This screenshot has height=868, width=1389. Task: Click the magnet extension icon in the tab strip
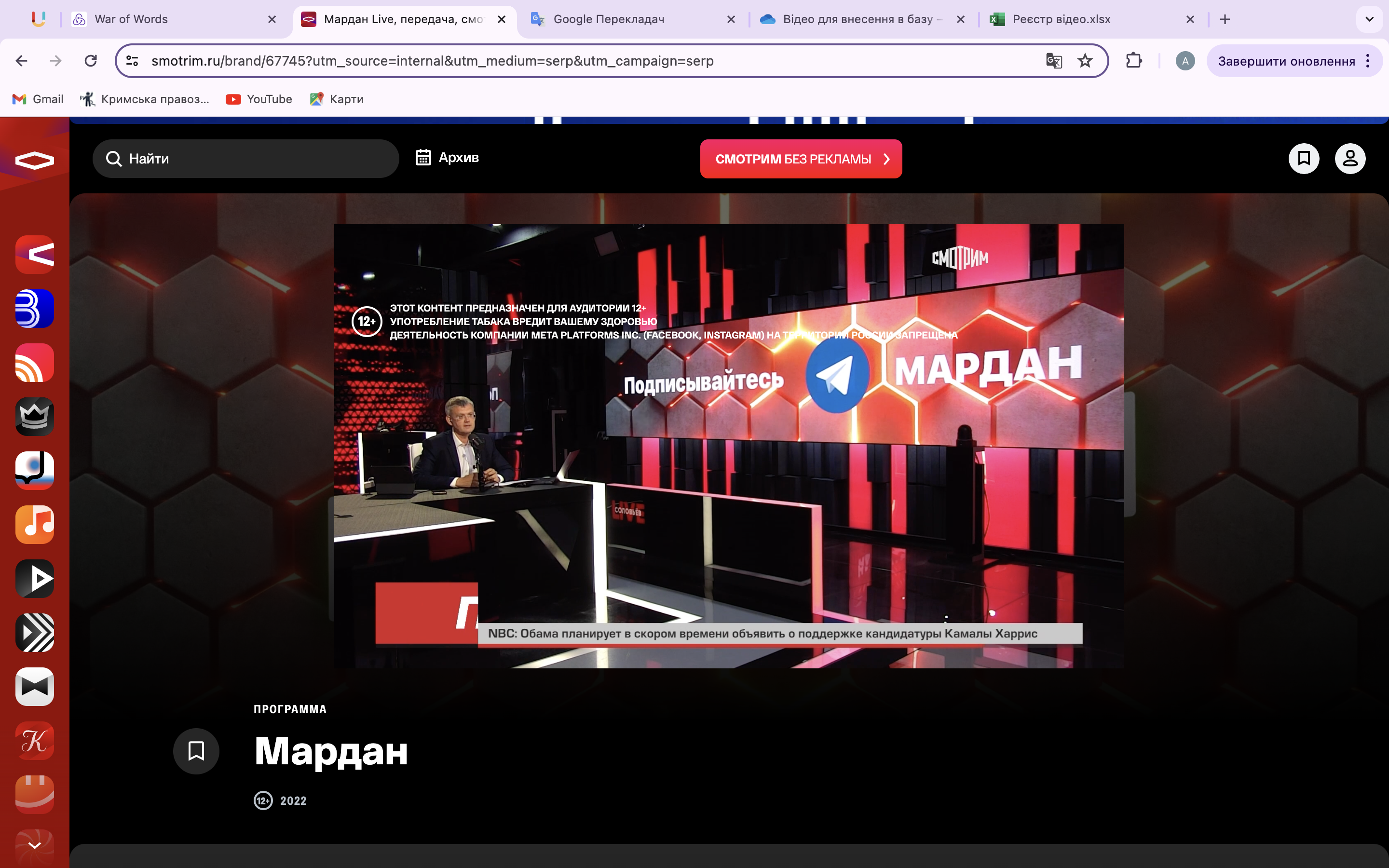pyautogui.click(x=39, y=19)
